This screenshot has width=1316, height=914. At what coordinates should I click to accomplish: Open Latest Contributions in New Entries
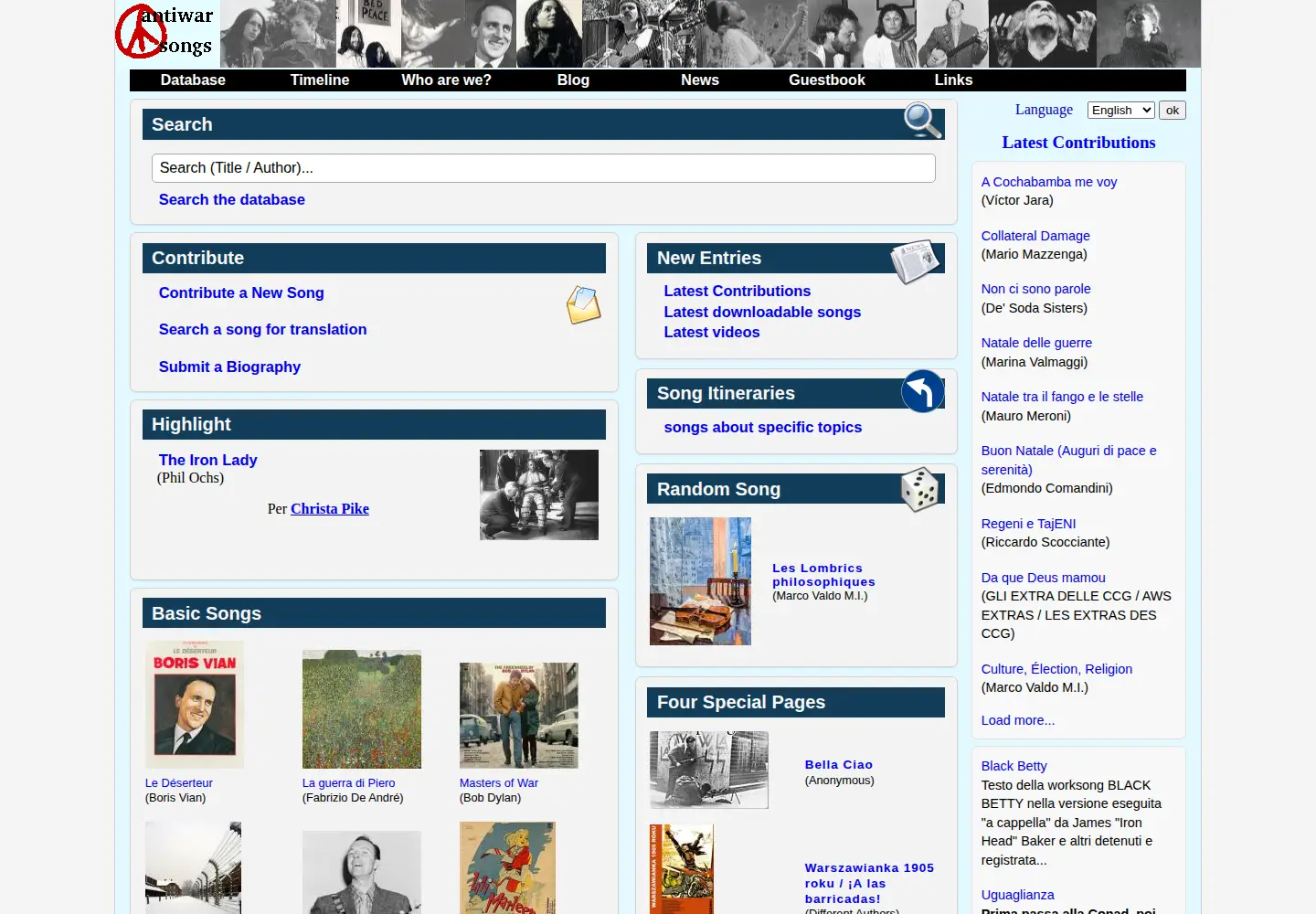(x=738, y=291)
